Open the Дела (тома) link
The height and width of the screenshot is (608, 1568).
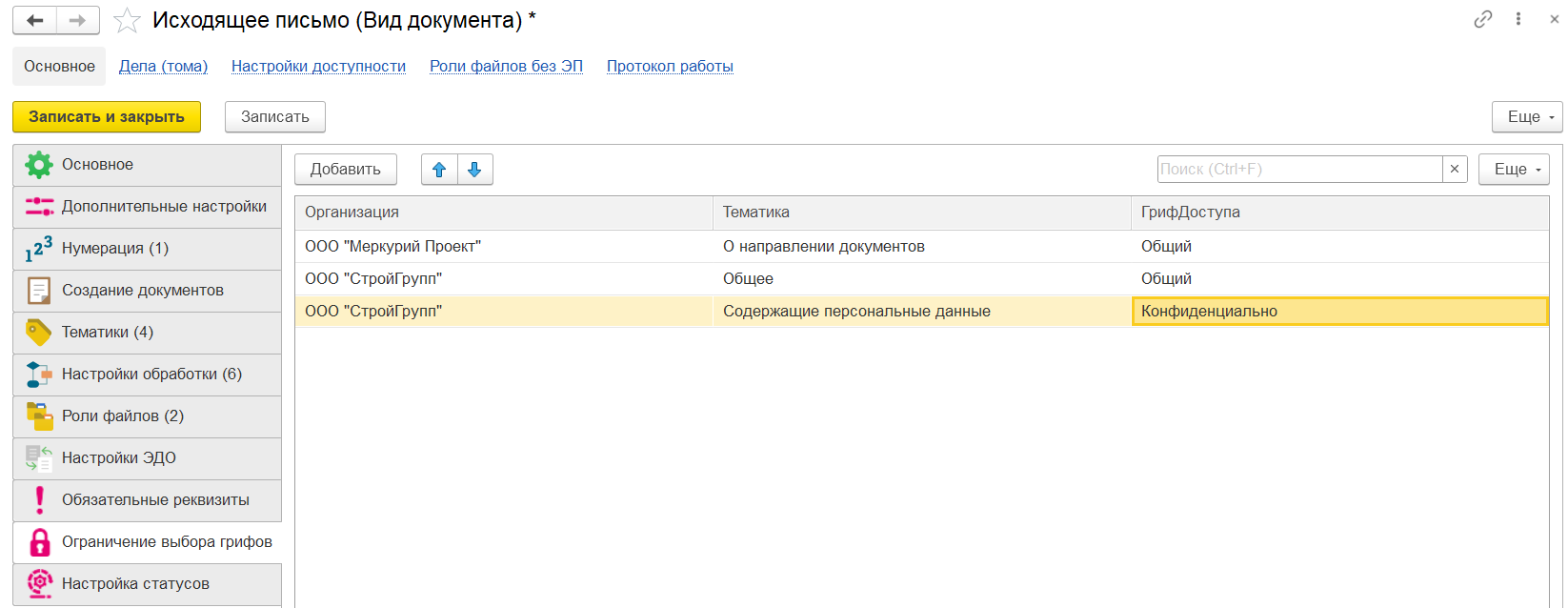click(x=163, y=67)
